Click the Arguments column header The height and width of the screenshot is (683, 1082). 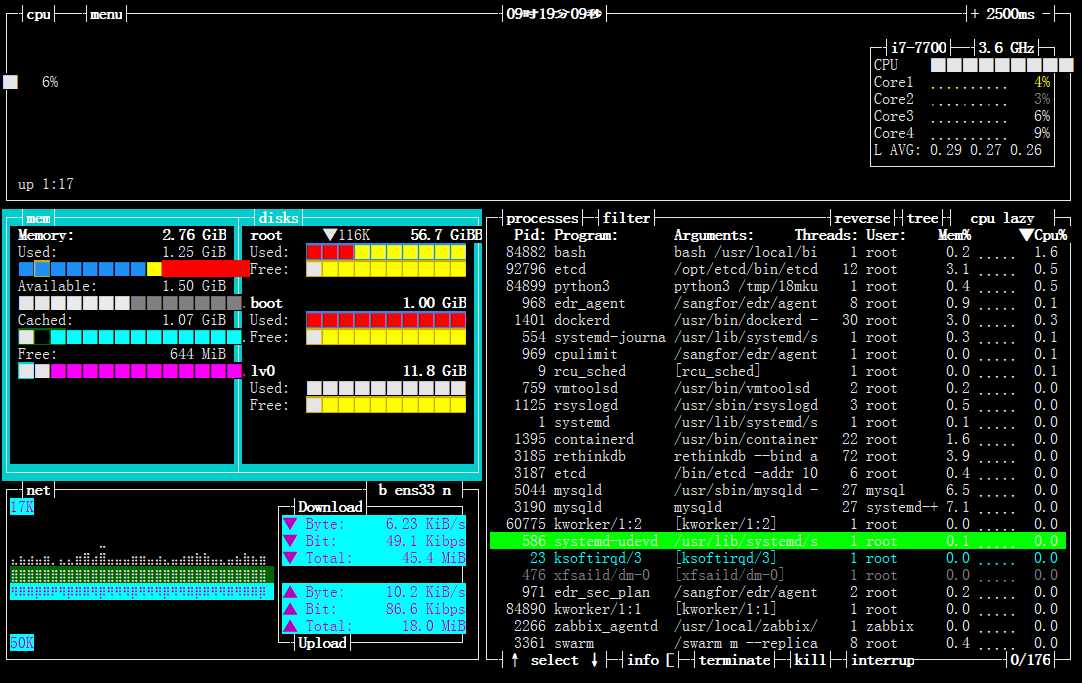click(x=714, y=235)
